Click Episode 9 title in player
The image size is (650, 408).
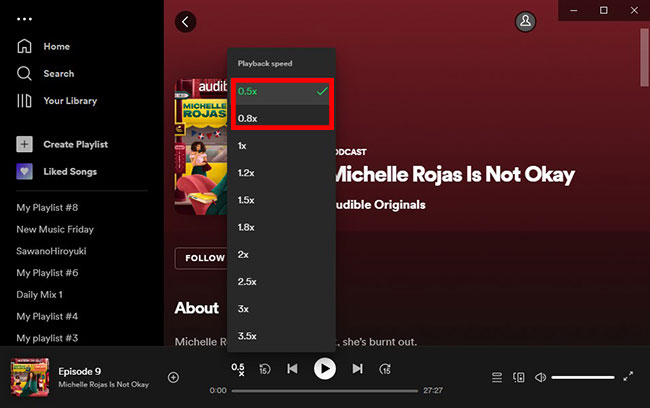tap(80, 371)
